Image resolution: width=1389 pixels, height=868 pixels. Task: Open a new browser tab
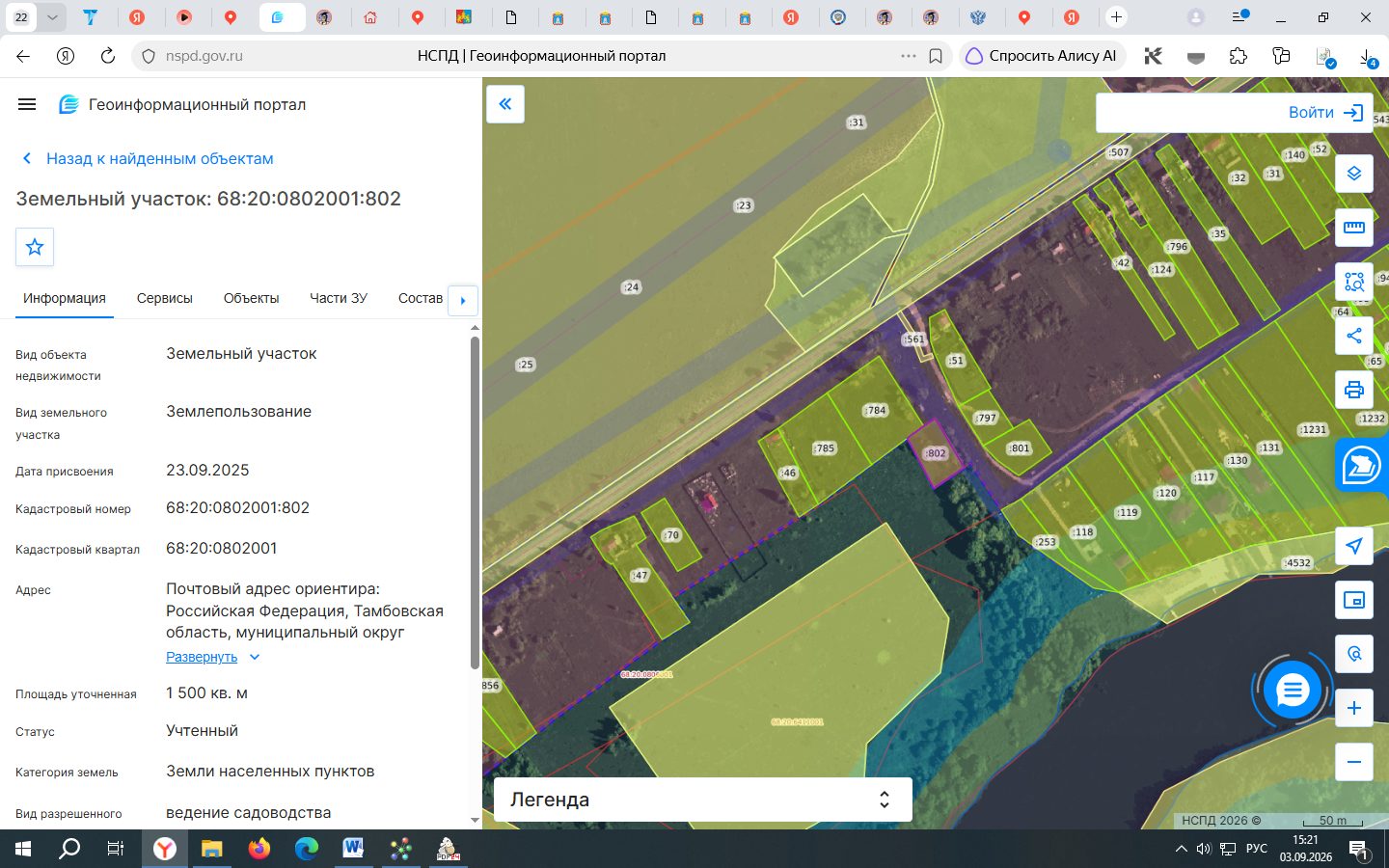coord(1116,17)
